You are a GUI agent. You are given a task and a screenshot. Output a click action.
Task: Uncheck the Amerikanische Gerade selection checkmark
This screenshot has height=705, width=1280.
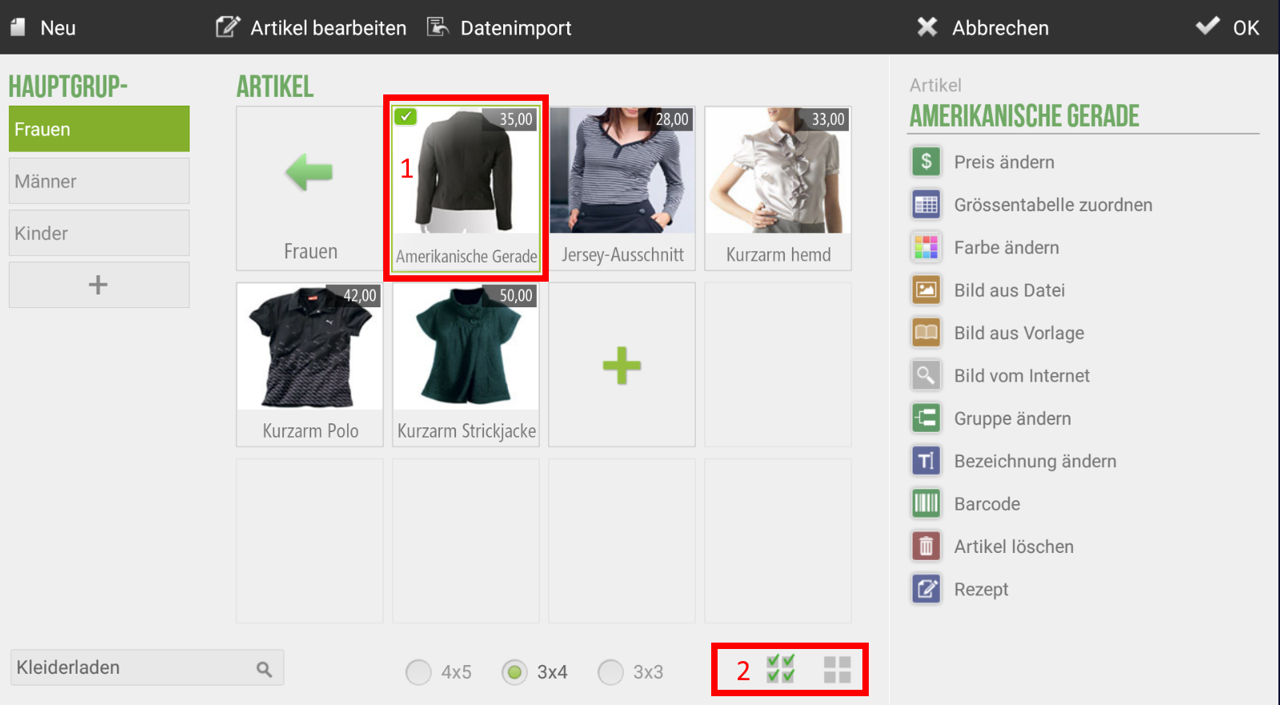[405, 116]
